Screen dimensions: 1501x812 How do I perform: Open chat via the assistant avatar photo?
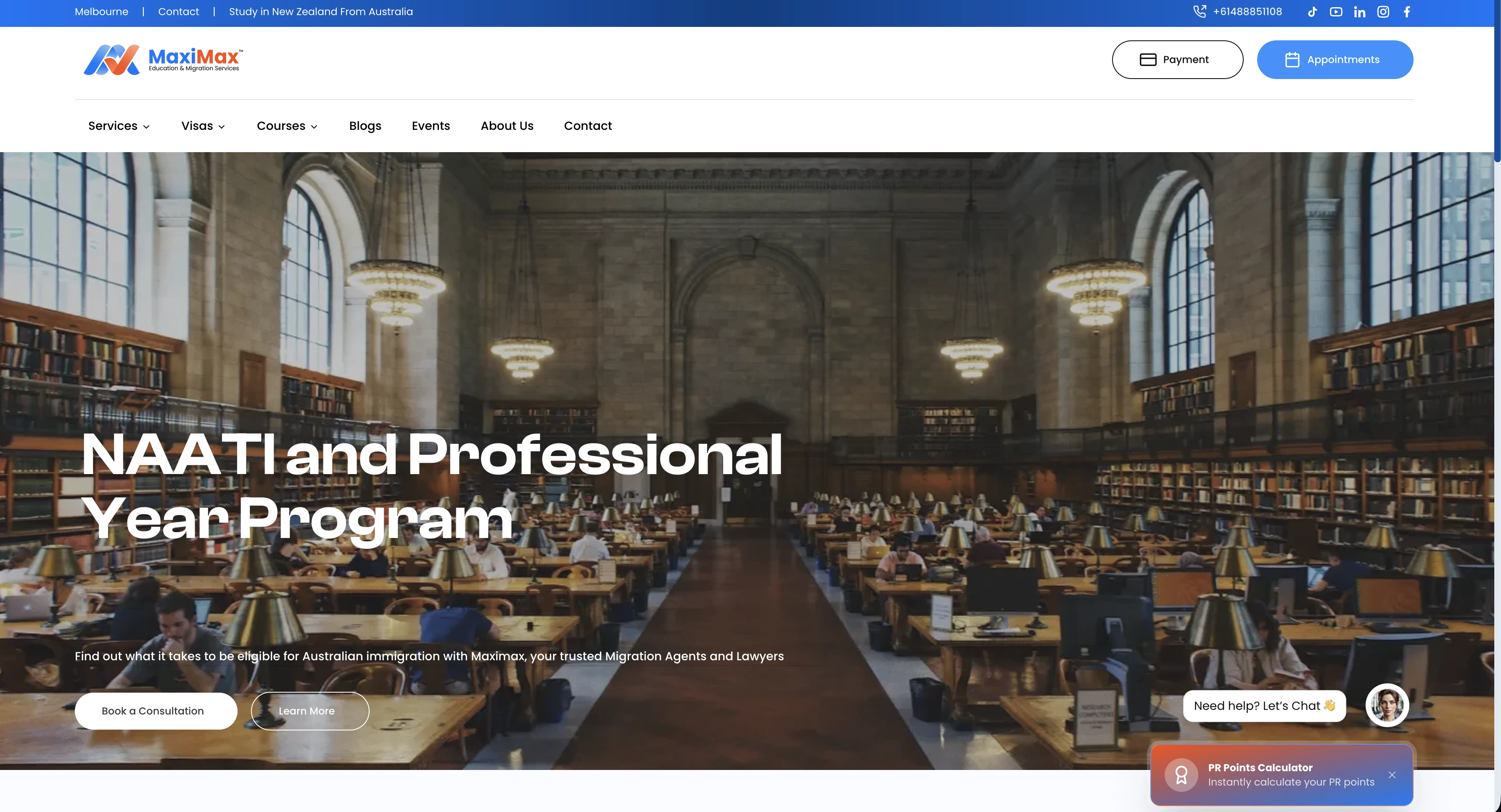click(x=1387, y=705)
